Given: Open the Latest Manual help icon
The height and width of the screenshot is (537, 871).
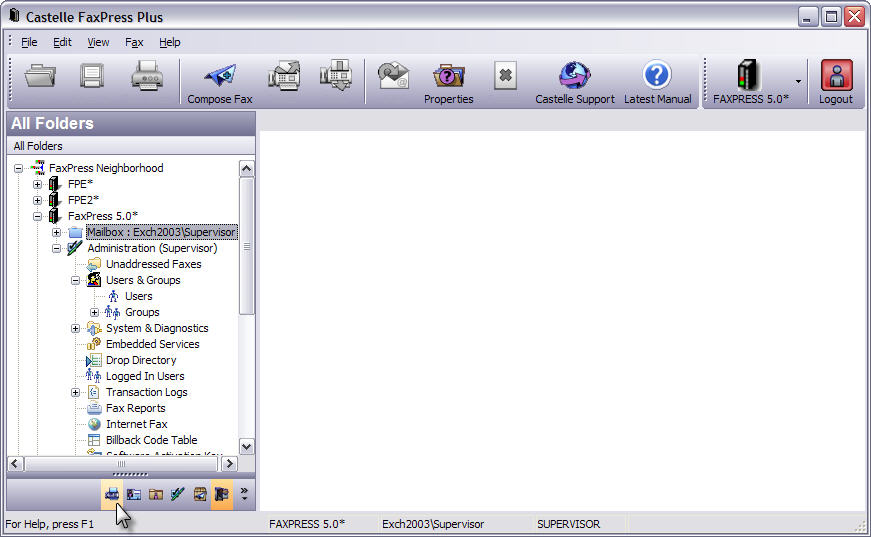Looking at the screenshot, I should [658, 82].
